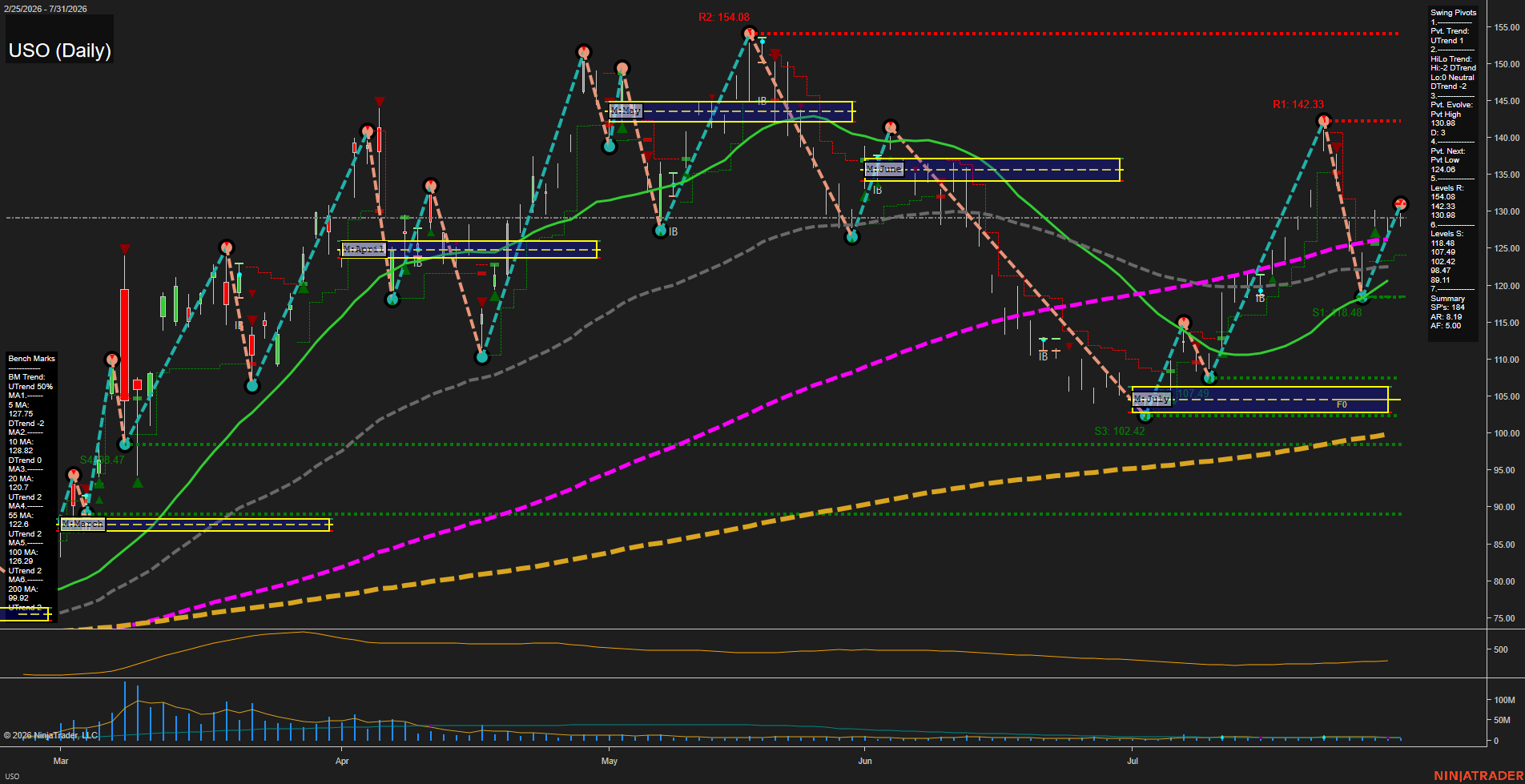1525x784 pixels.
Task: Click the F0 label in July box
Action: tap(1342, 404)
